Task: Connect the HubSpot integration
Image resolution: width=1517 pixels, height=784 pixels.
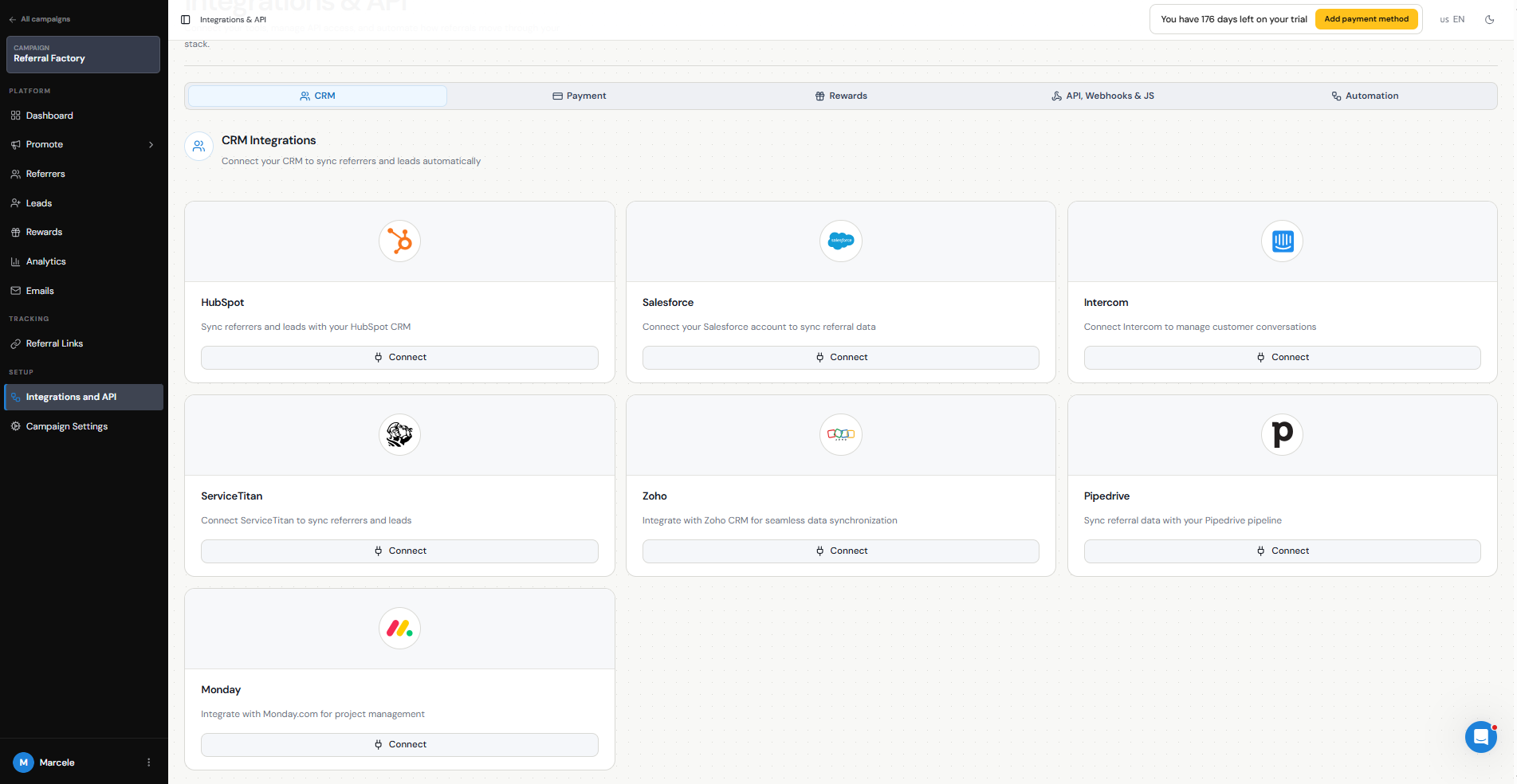Action: tap(399, 358)
